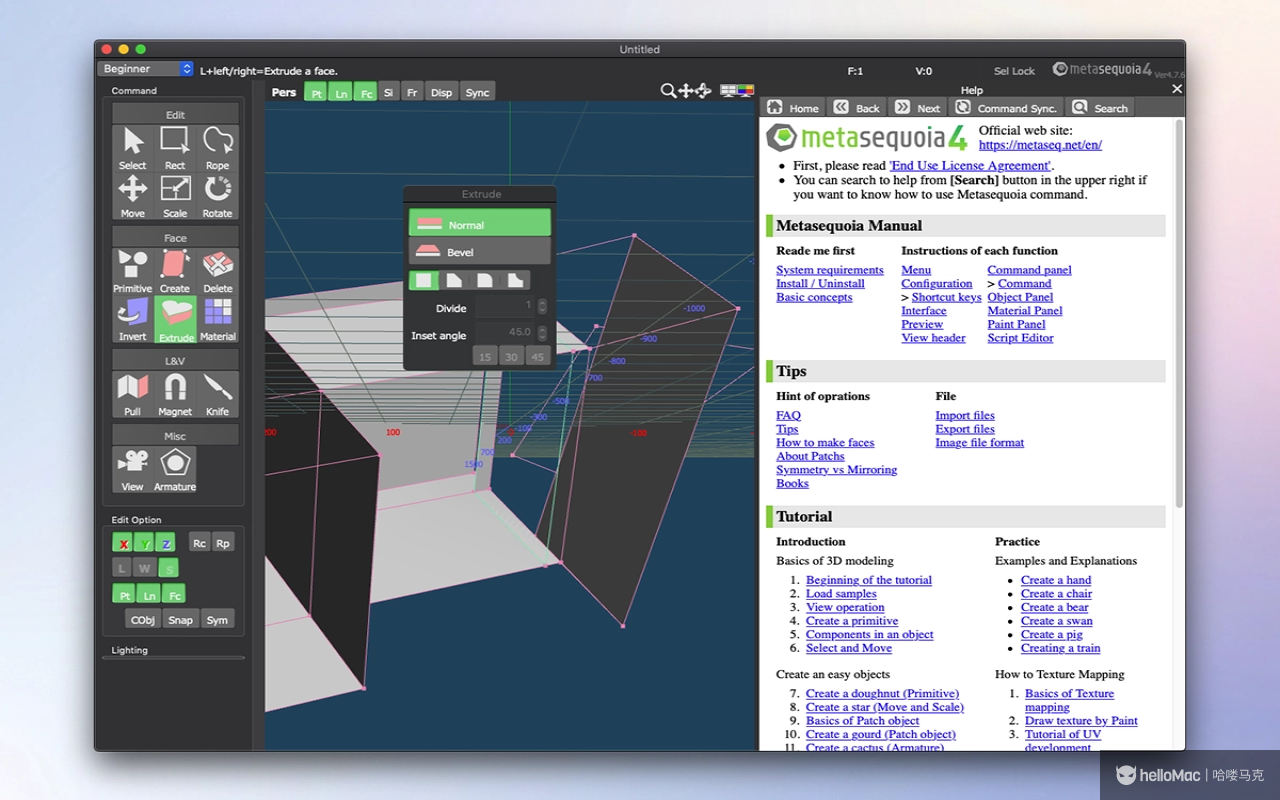The image size is (1280, 800).
Task: Click the Extrude tool icon
Action: [175, 320]
